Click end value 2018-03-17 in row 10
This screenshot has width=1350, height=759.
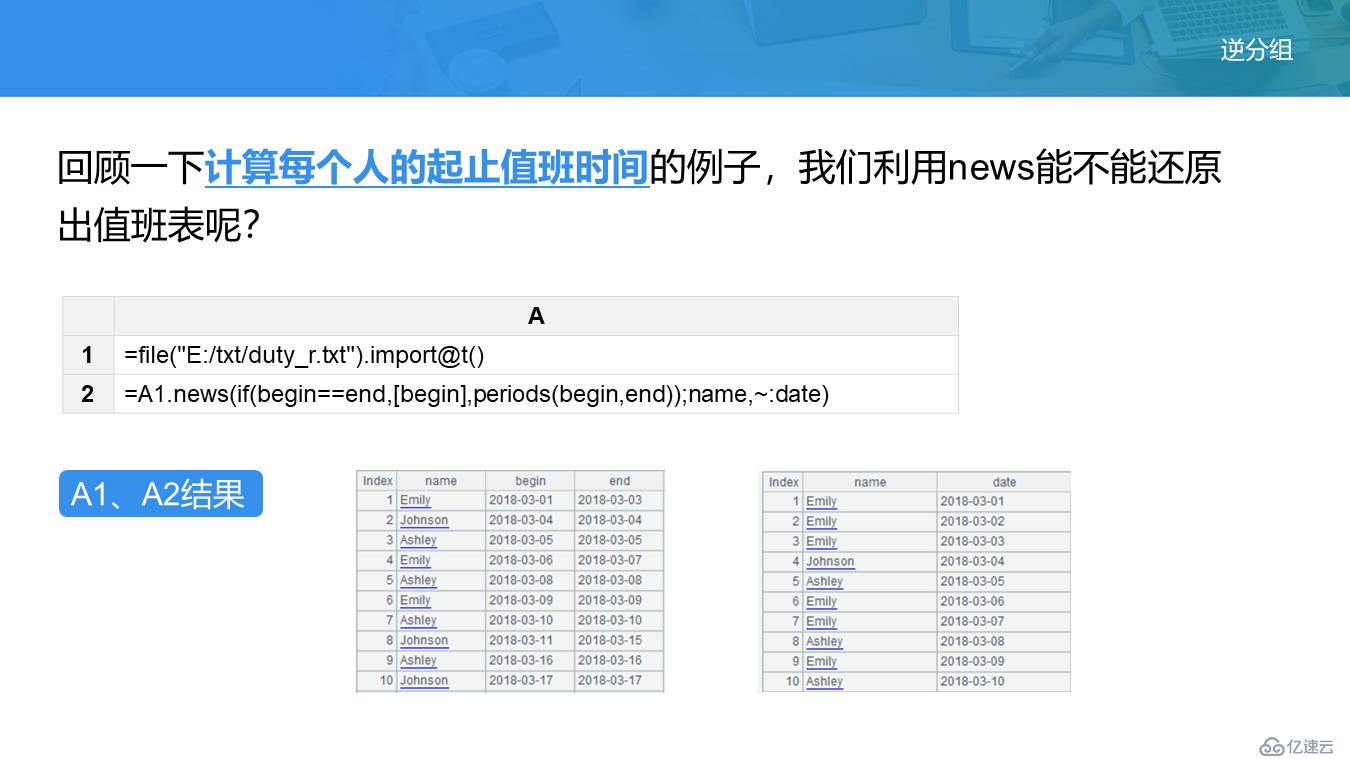610,680
